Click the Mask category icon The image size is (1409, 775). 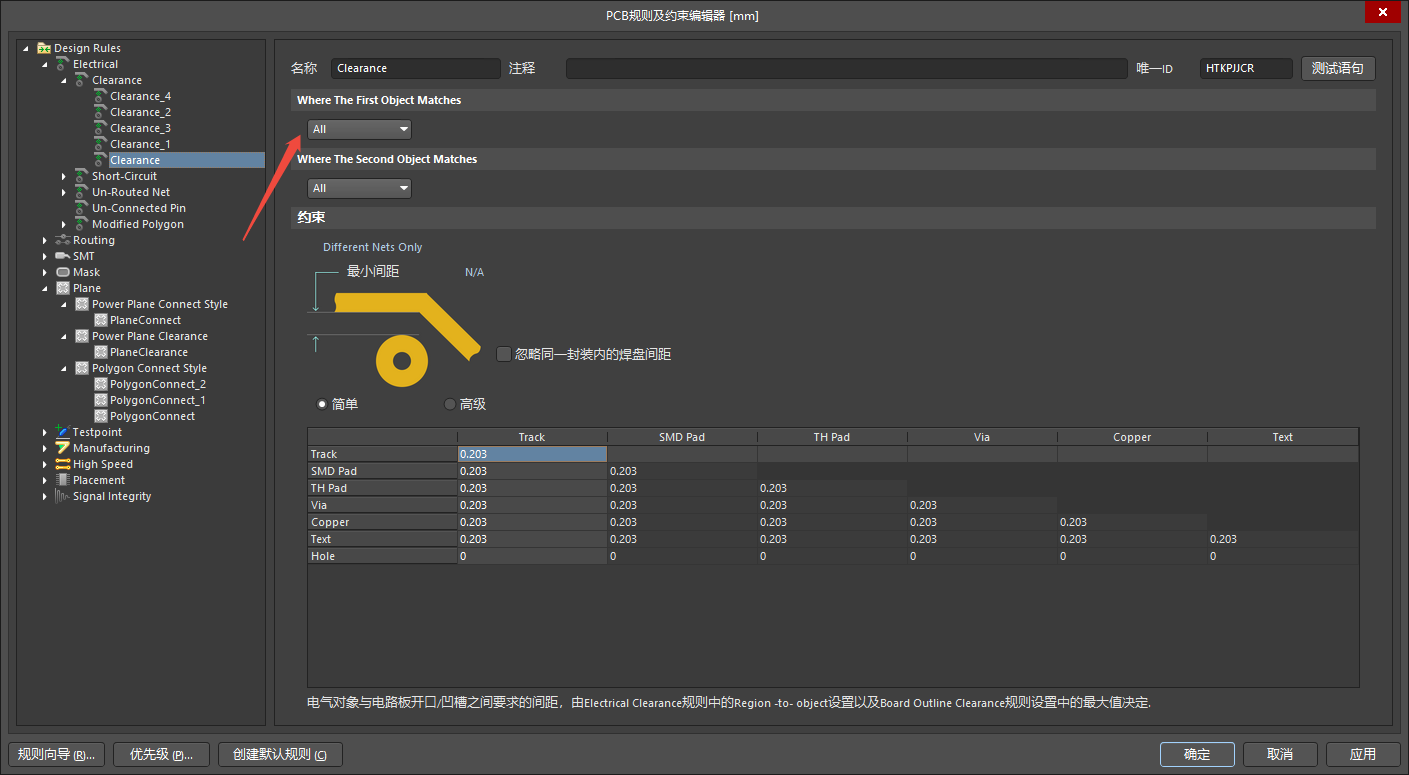tap(63, 272)
